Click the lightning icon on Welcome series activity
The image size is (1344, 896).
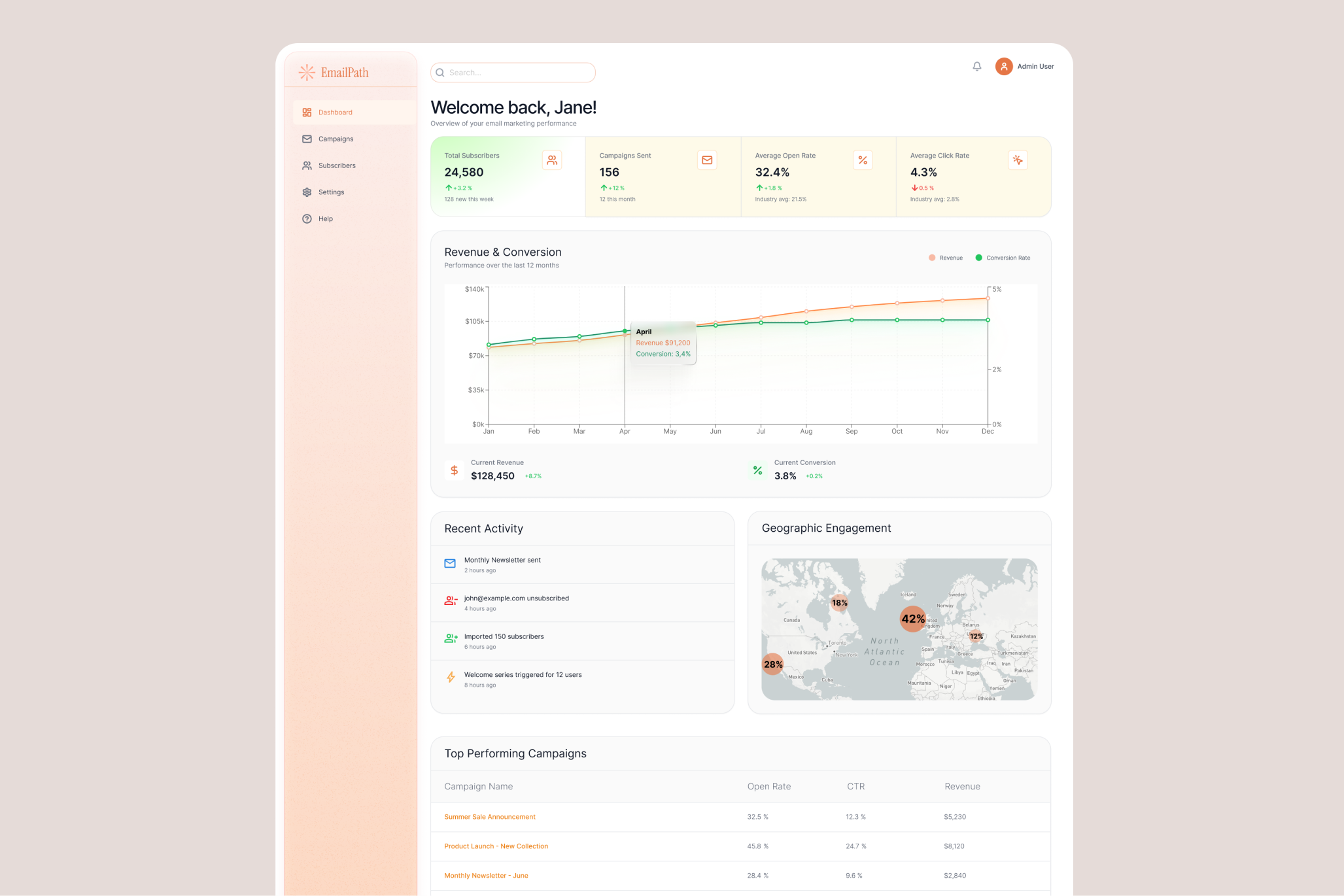[x=451, y=678]
